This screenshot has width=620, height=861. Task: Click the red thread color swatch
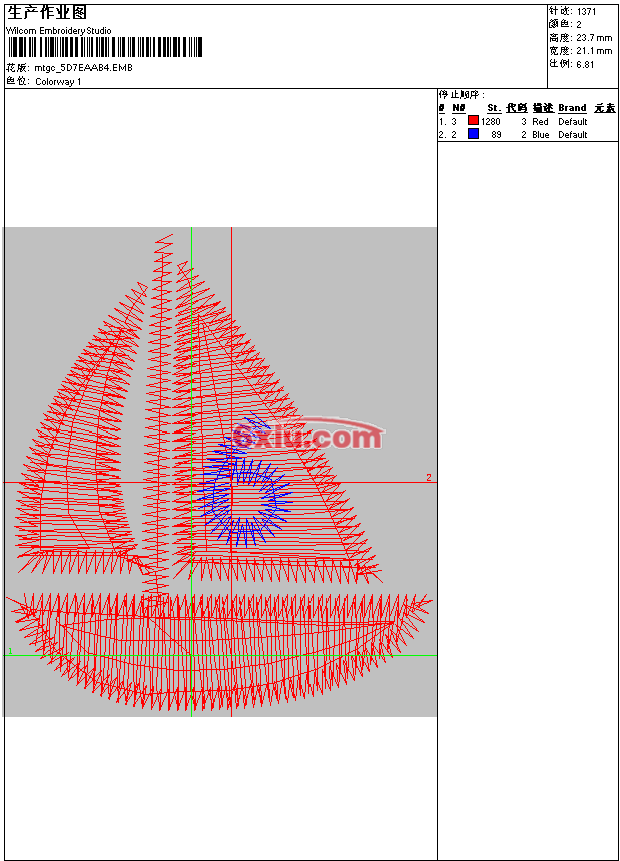[473, 120]
